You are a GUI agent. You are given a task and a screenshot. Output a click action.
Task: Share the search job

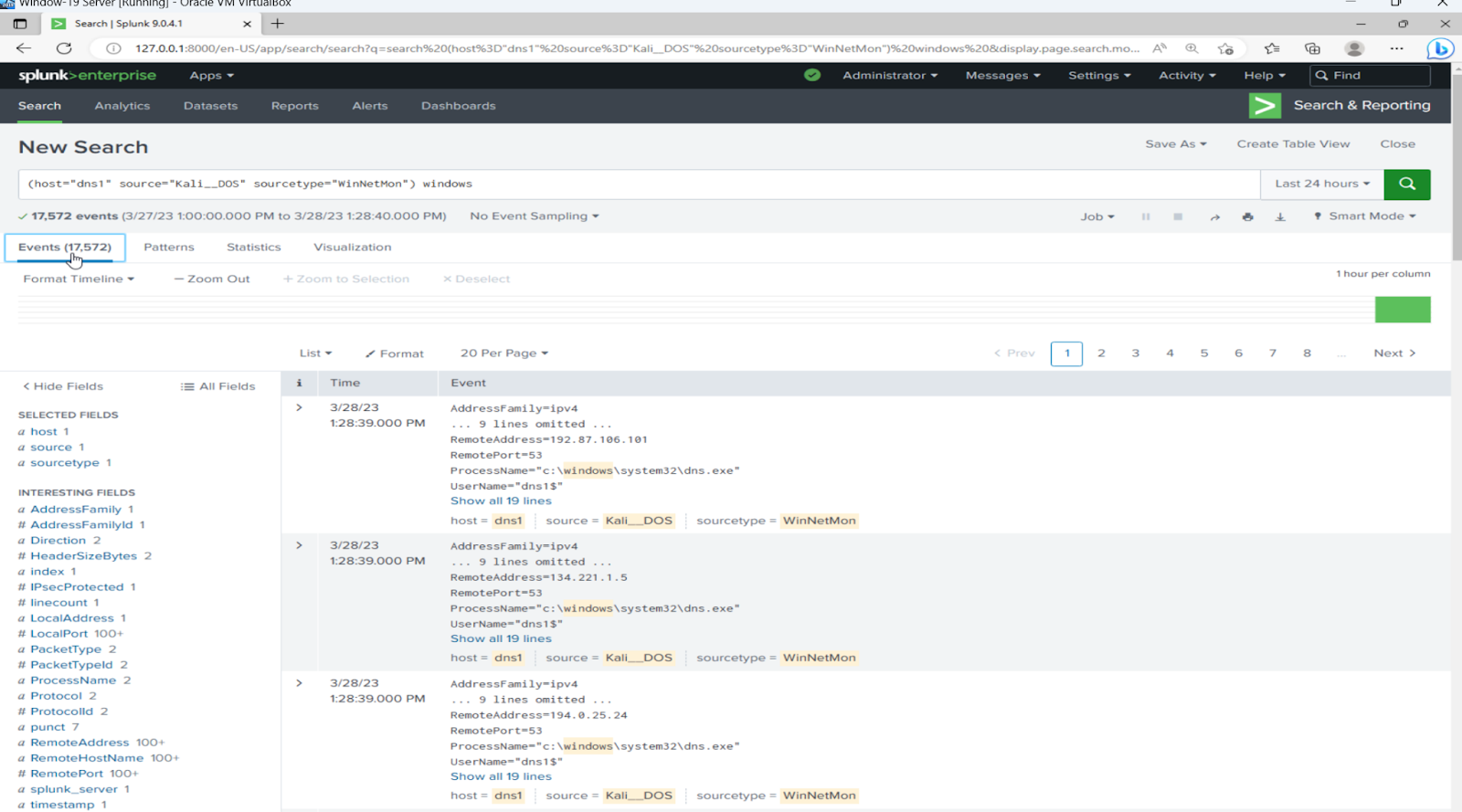tap(1214, 216)
